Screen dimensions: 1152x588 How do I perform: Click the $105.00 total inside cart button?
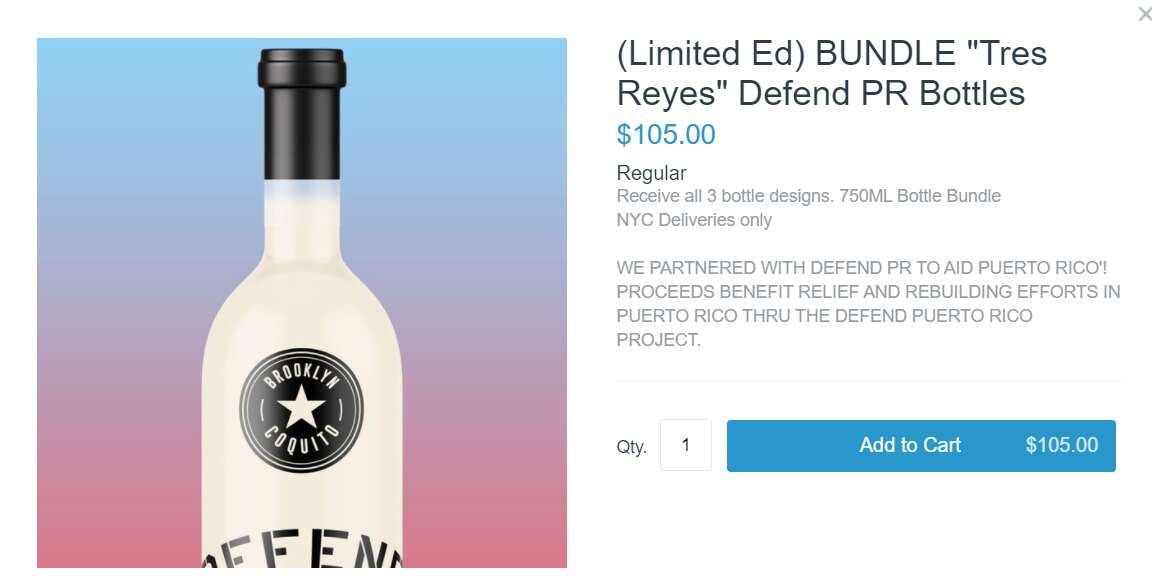1061,446
